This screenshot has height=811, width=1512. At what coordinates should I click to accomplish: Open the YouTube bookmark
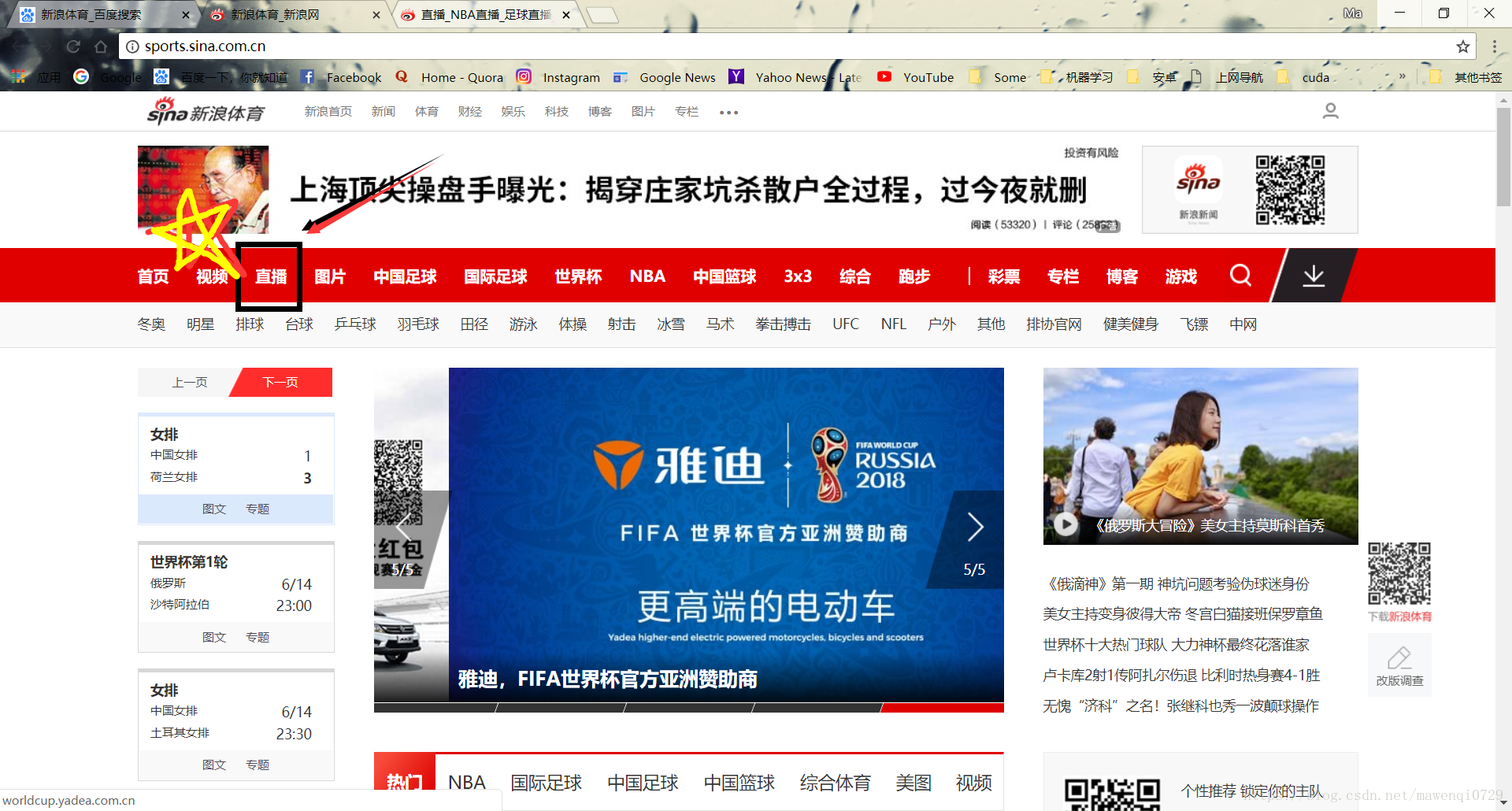click(x=916, y=77)
